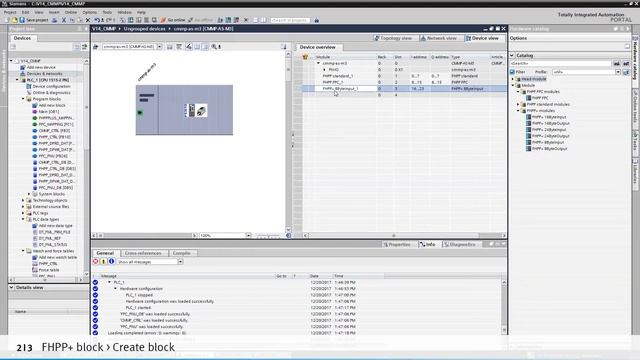Click the Info panel vertical scrollbar
This screenshot has height=360, width=640.
(x=504, y=306)
